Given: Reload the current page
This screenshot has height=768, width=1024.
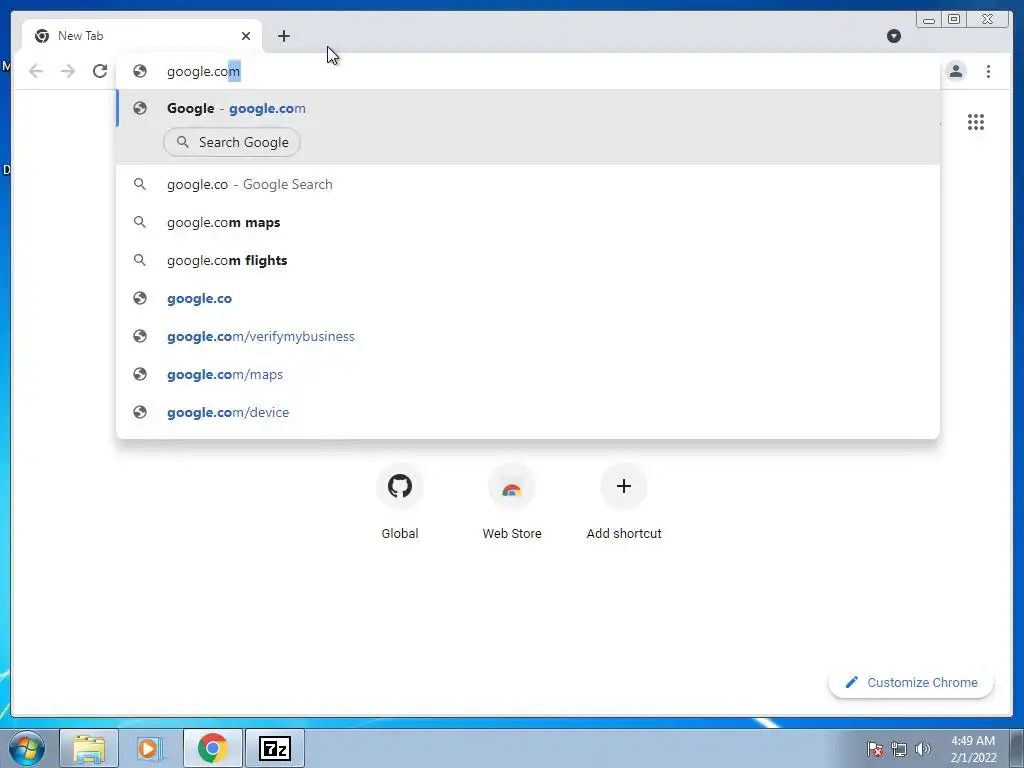Looking at the screenshot, I should pyautogui.click(x=100, y=71).
